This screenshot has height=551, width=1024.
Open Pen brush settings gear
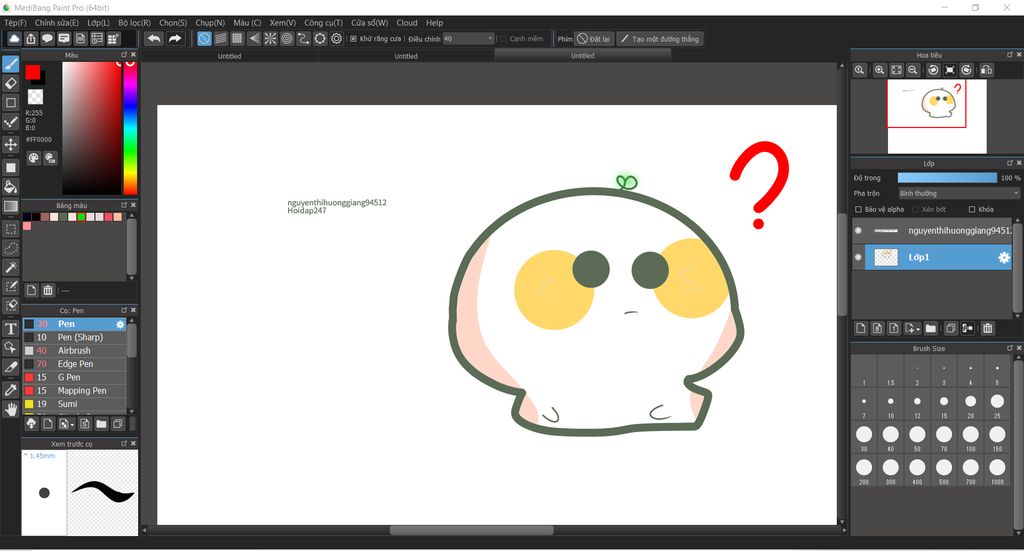click(x=120, y=324)
